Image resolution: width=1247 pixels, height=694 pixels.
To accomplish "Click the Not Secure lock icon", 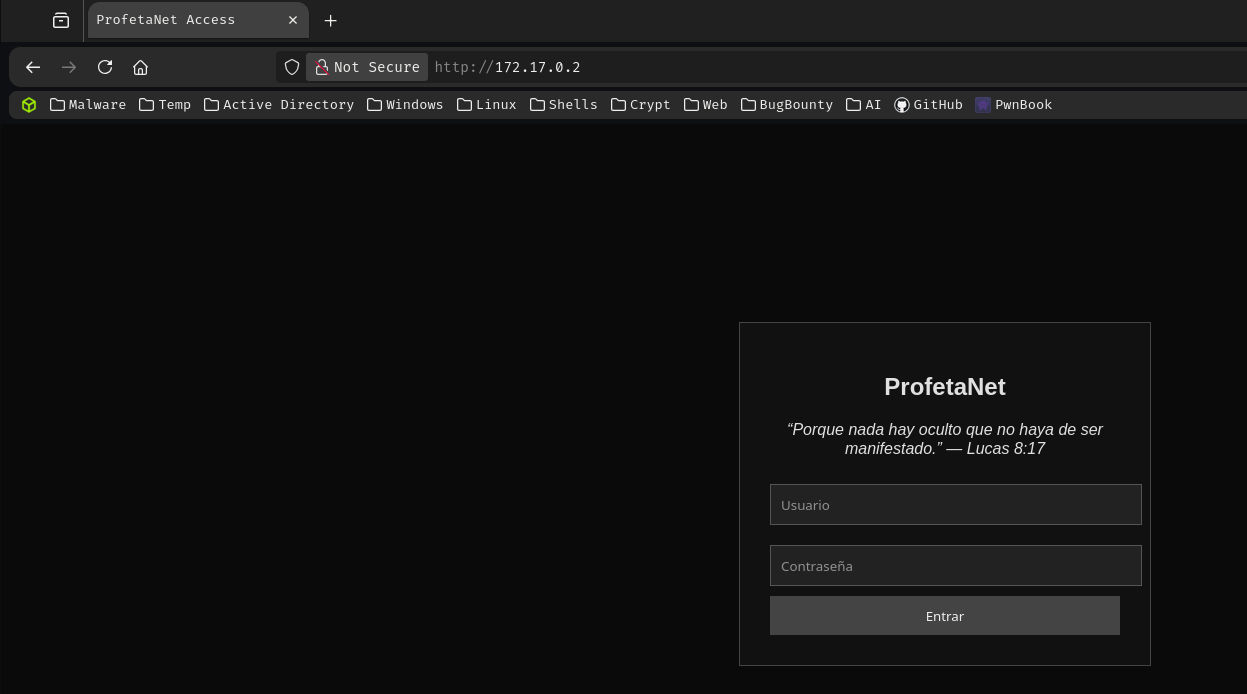I will [x=322, y=67].
